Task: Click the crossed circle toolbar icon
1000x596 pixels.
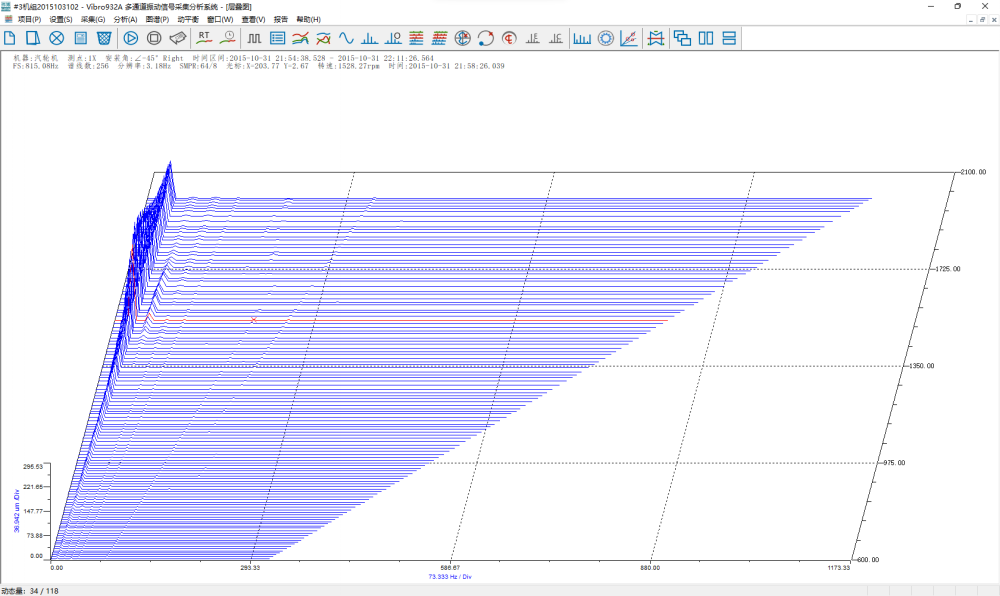Action: [x=57, y=38]
